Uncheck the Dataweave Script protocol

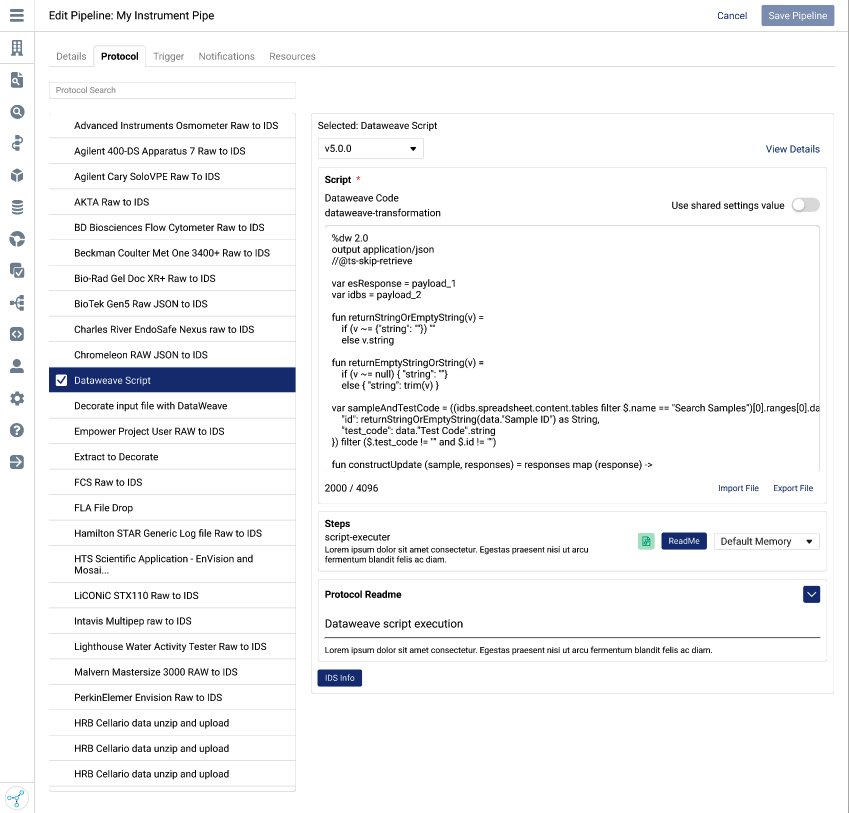[x=63, y=380]
